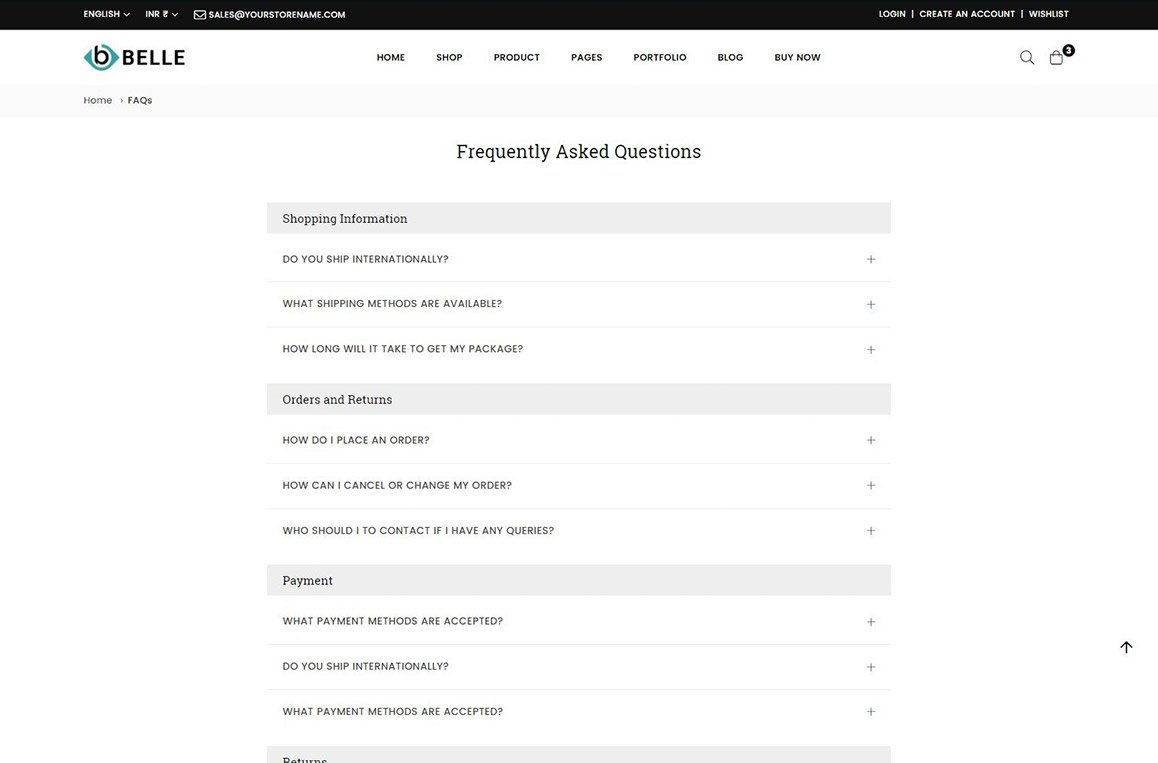This screenshot has width=1158, height=763.
Task: Click the Belle logo
Action: click(x=133, y=57)
